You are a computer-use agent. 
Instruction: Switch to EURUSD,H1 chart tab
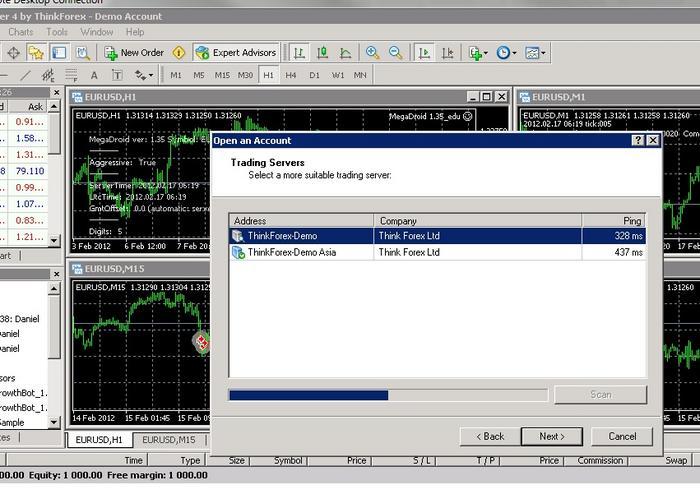(x=99, y=440)
